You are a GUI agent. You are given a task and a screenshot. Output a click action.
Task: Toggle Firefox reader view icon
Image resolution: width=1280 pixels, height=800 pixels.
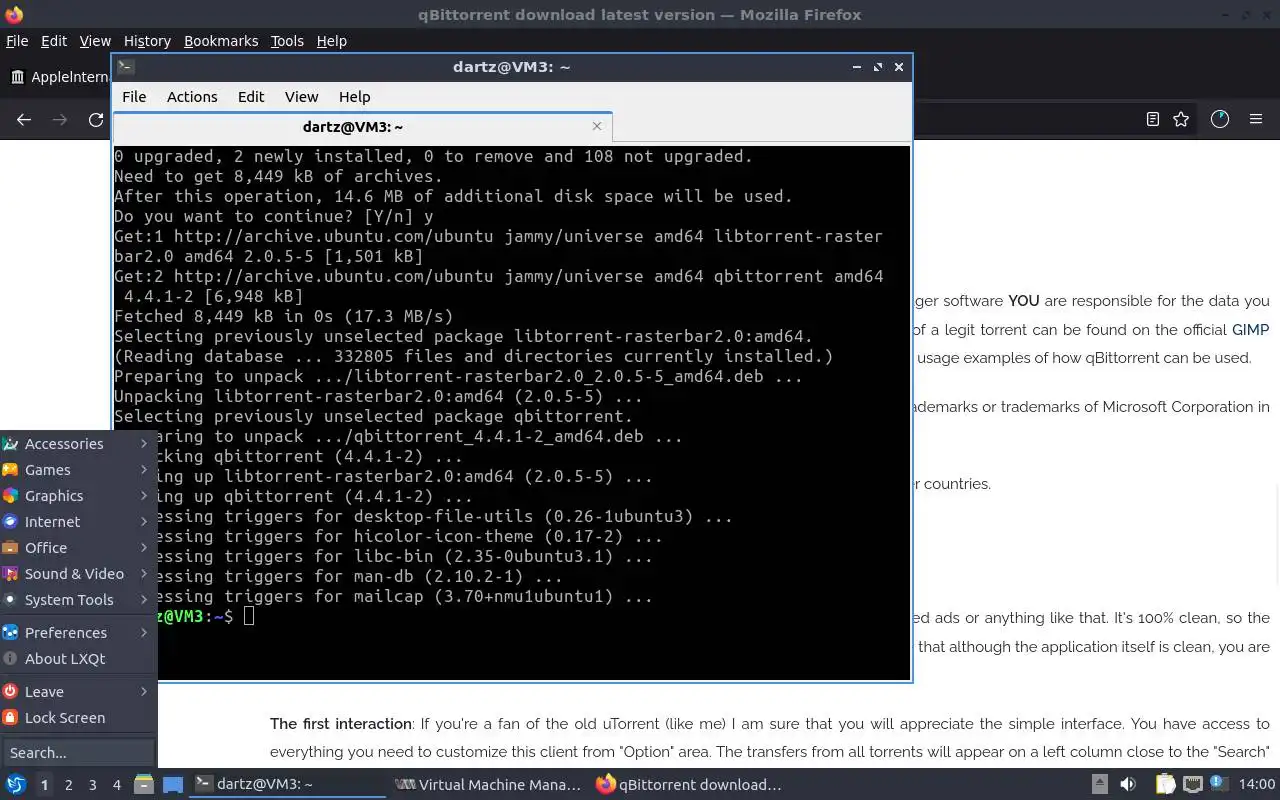pos(1153,119)
